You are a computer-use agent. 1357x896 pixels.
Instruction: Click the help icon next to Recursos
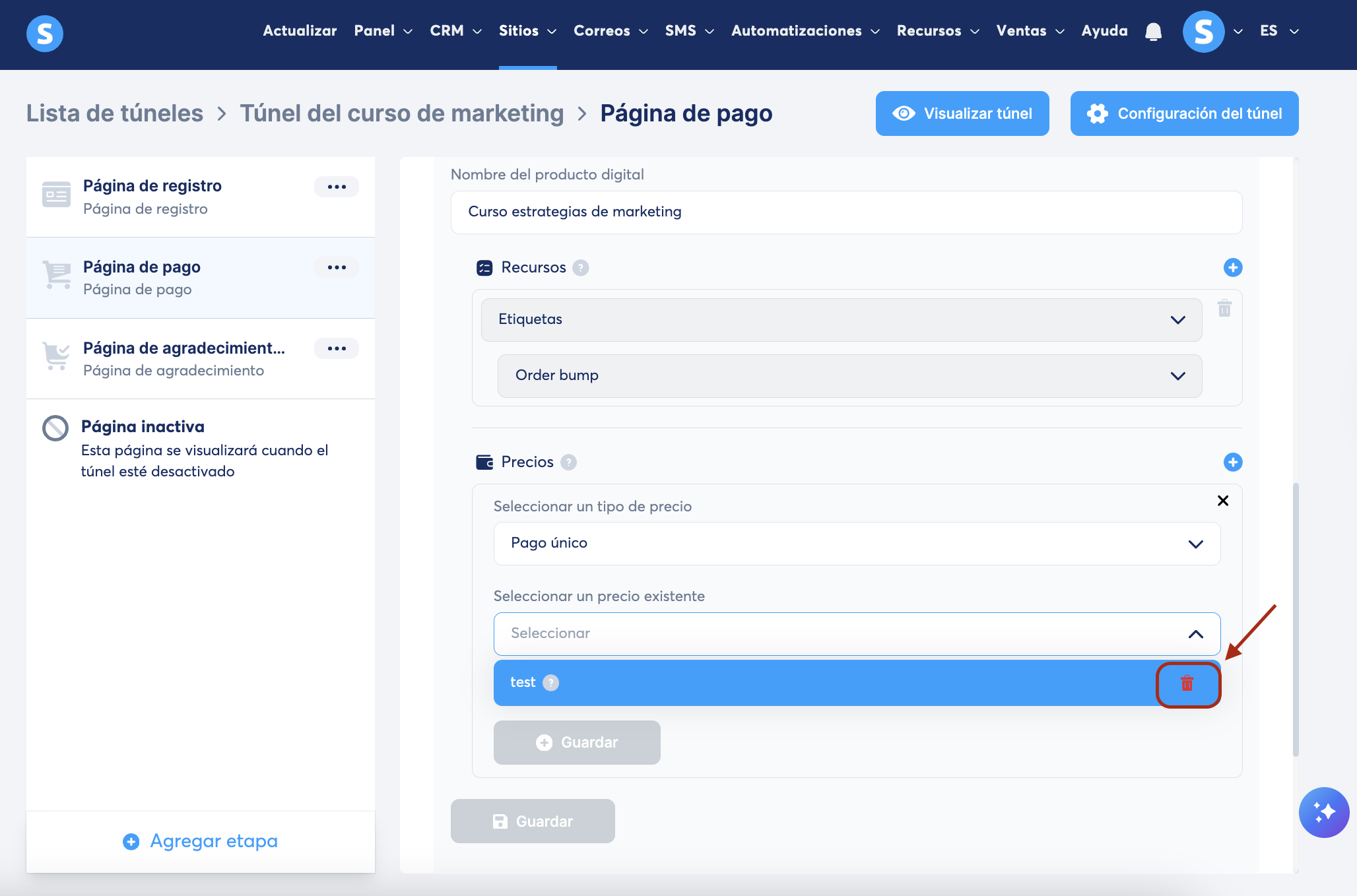(580, 267)
